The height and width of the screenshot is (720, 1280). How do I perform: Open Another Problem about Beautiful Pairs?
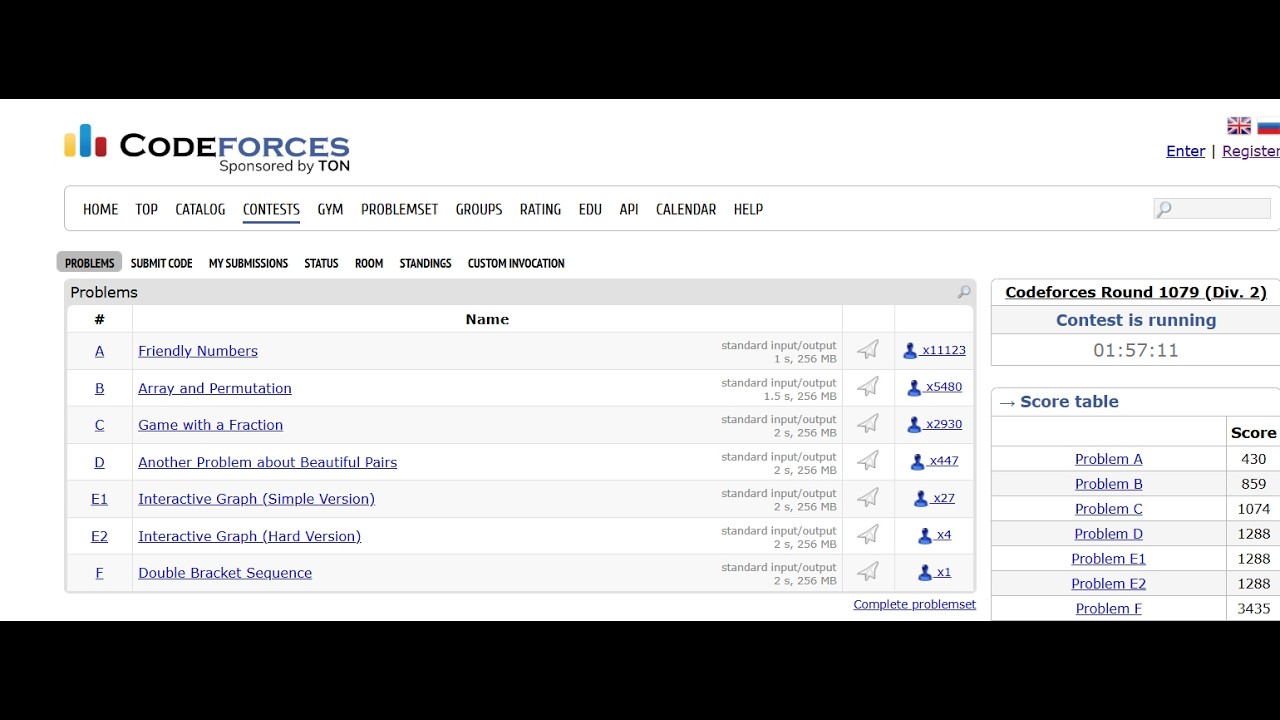pos(267,462)
